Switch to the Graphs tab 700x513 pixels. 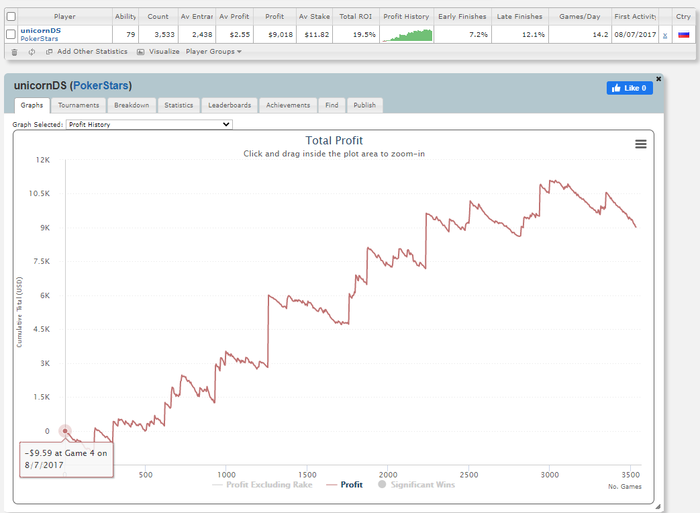(32, 105)
